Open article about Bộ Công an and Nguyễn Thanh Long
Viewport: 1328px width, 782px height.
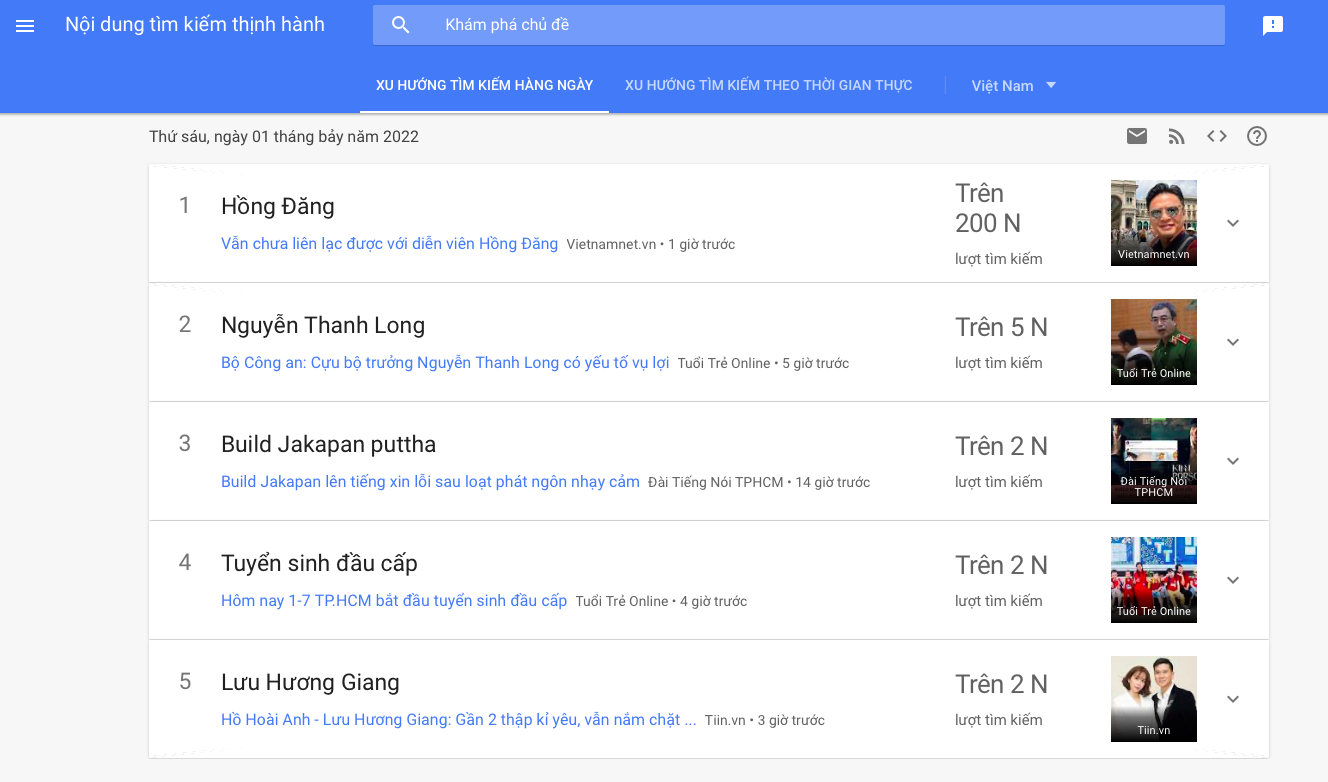(x=445, y=362)
